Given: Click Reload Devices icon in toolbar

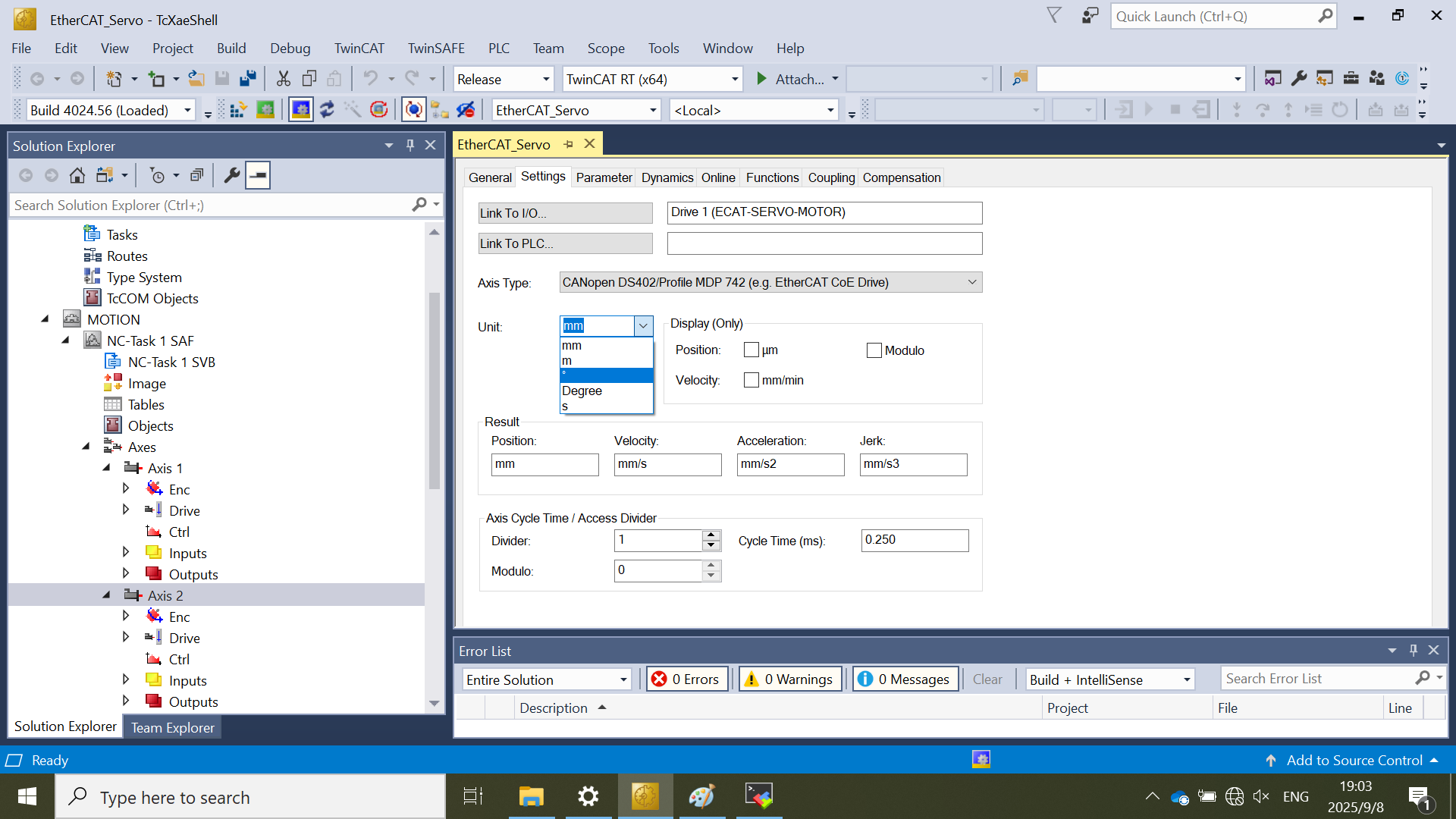Looking at the screenshot, I should click(327, 110).
